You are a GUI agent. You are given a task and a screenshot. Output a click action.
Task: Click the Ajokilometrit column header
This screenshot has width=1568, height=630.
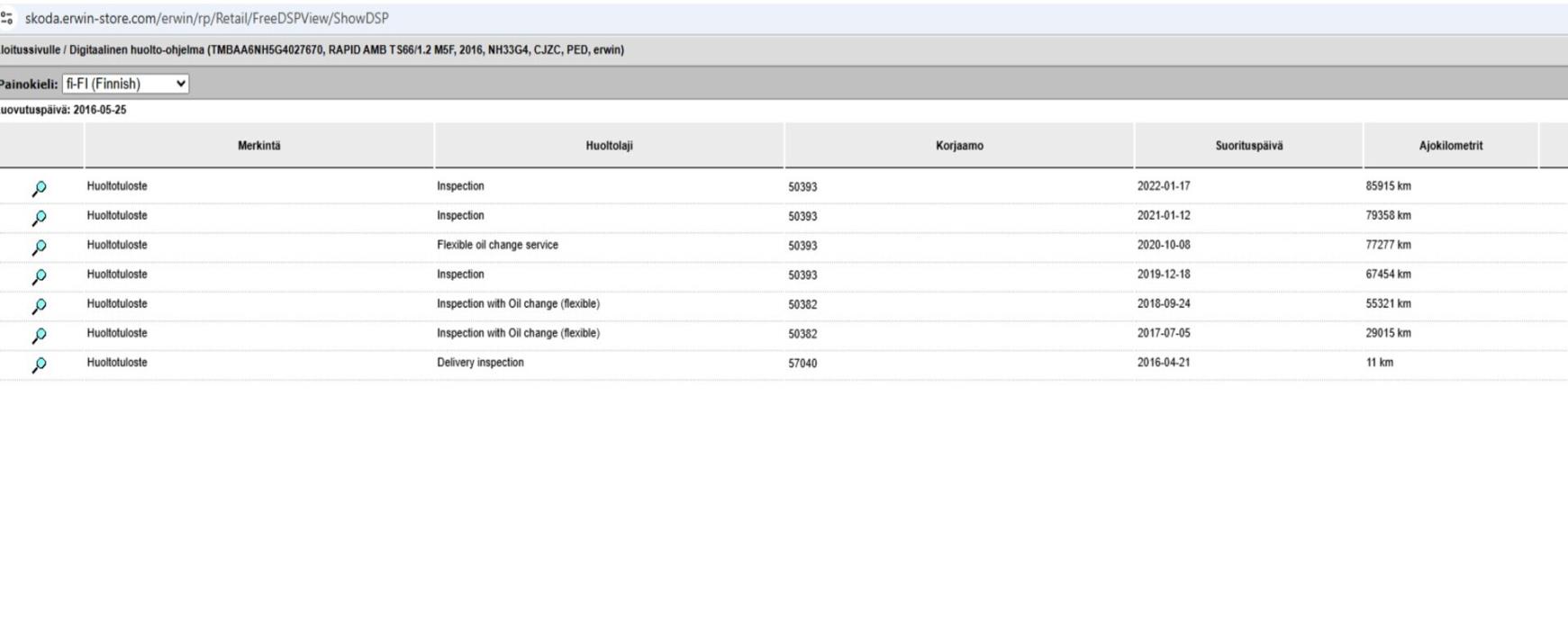pyautogui.click(x=1450, y=146)
